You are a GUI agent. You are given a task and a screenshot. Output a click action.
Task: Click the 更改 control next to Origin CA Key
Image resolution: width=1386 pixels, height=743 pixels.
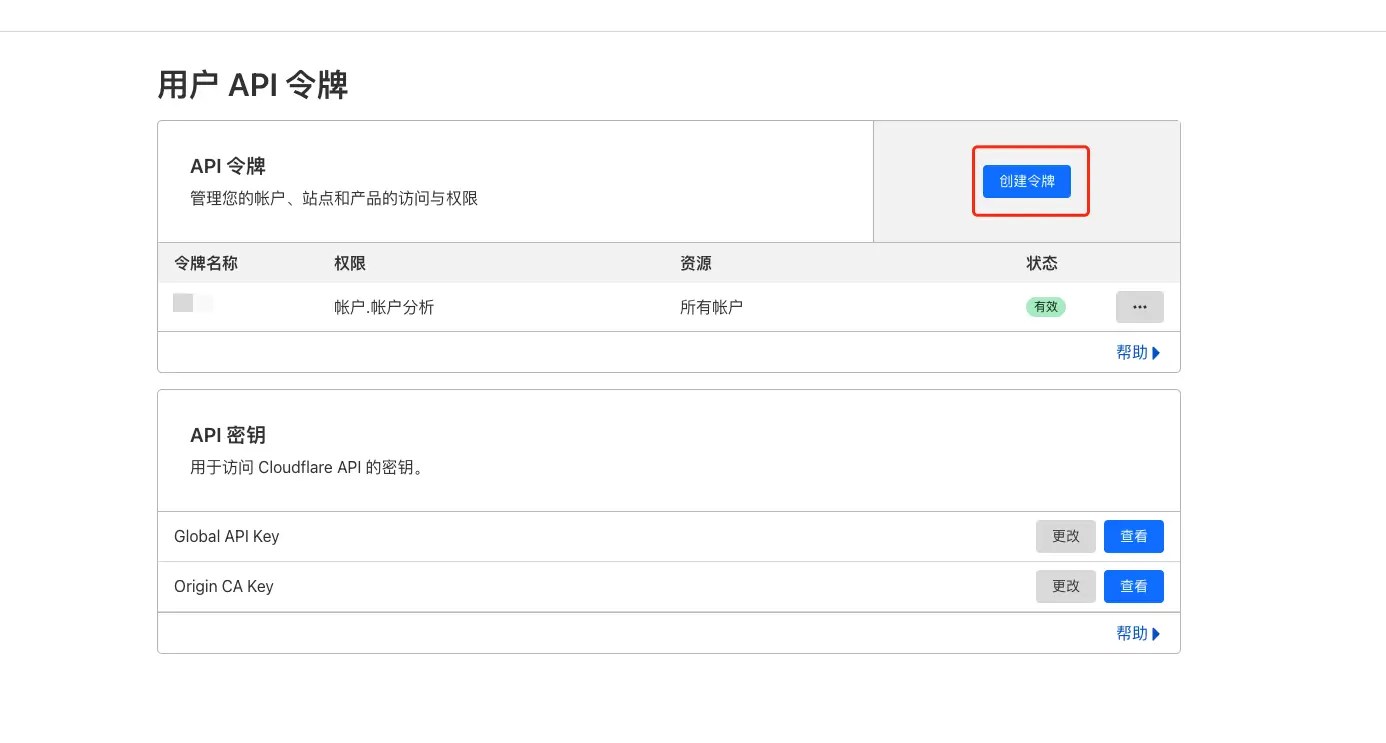[1065, 586]
